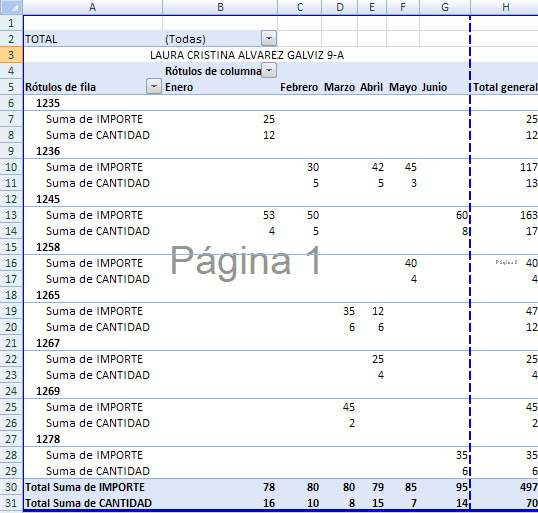Screen dimensions: 538x513
Task: Select the LAURA CRISTINA ALVAREZ GALVIZ 9-A title
Action: (x=247, y=55)
